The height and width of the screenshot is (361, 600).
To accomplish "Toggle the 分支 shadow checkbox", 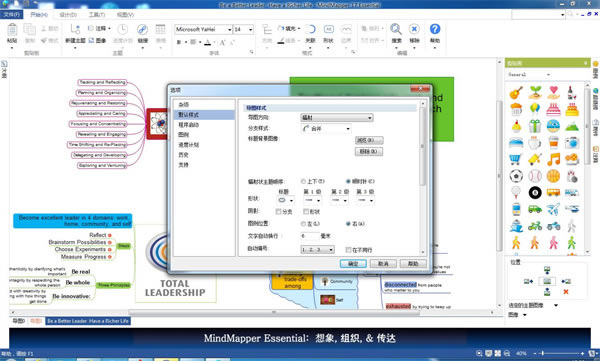I will point(278,211).
